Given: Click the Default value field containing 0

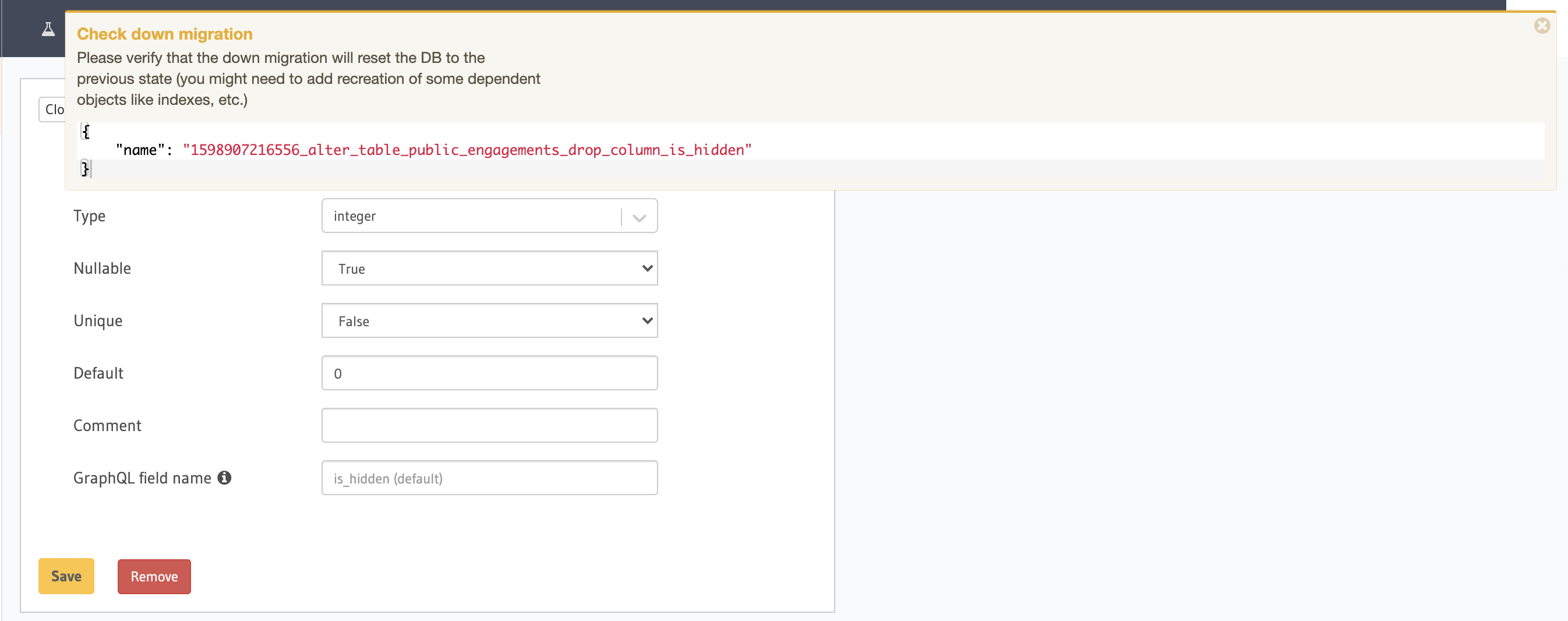Looking at the screenshot, I should click(x=489, y=373).
